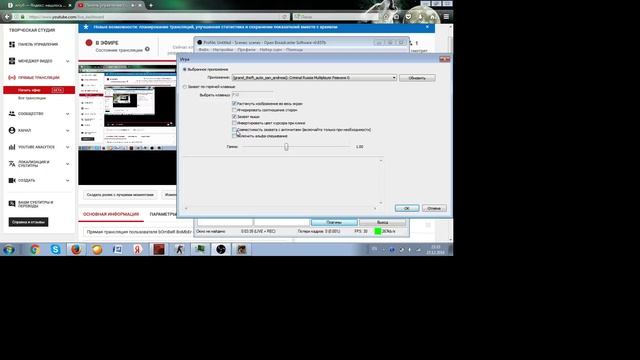Switch to Firefox on the taskbar
Viewport: 640px width, 360px height.
pos(76,249)
